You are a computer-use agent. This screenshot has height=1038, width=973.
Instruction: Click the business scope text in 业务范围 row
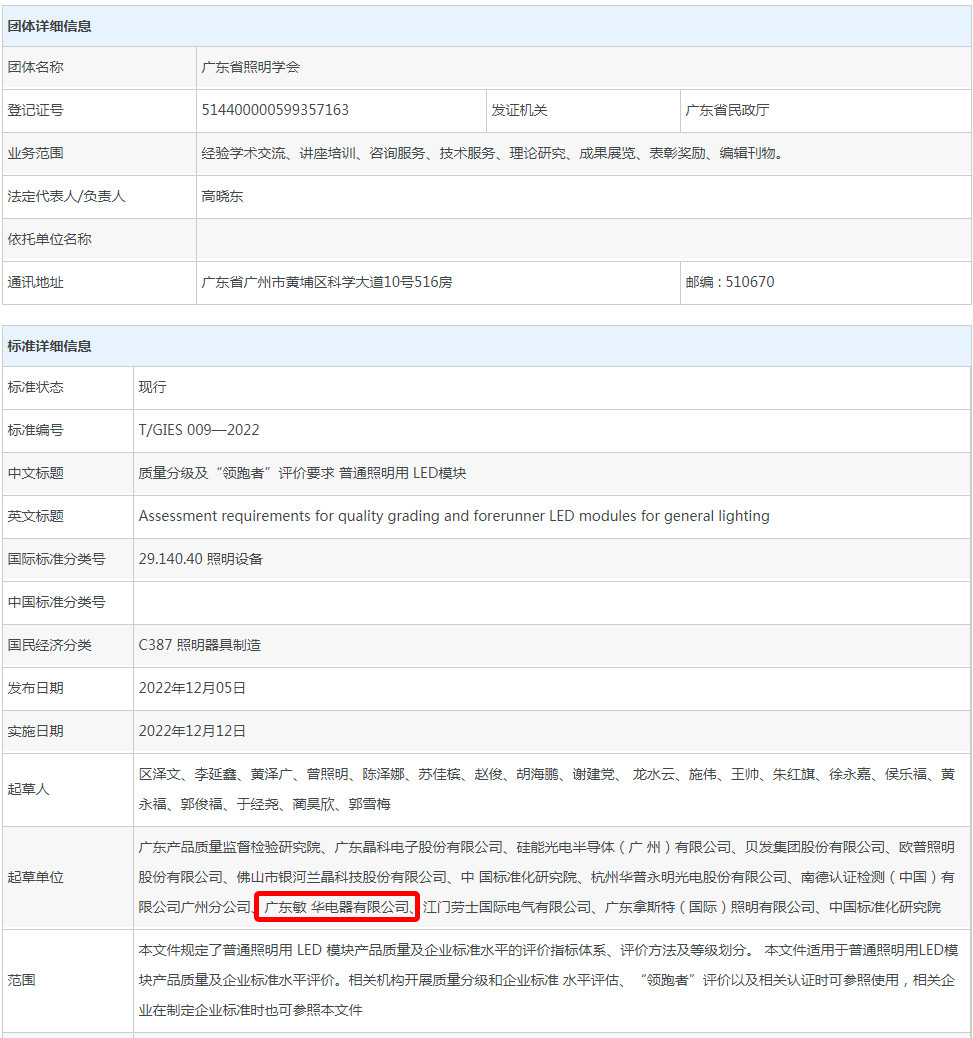[x=491, y=153]
